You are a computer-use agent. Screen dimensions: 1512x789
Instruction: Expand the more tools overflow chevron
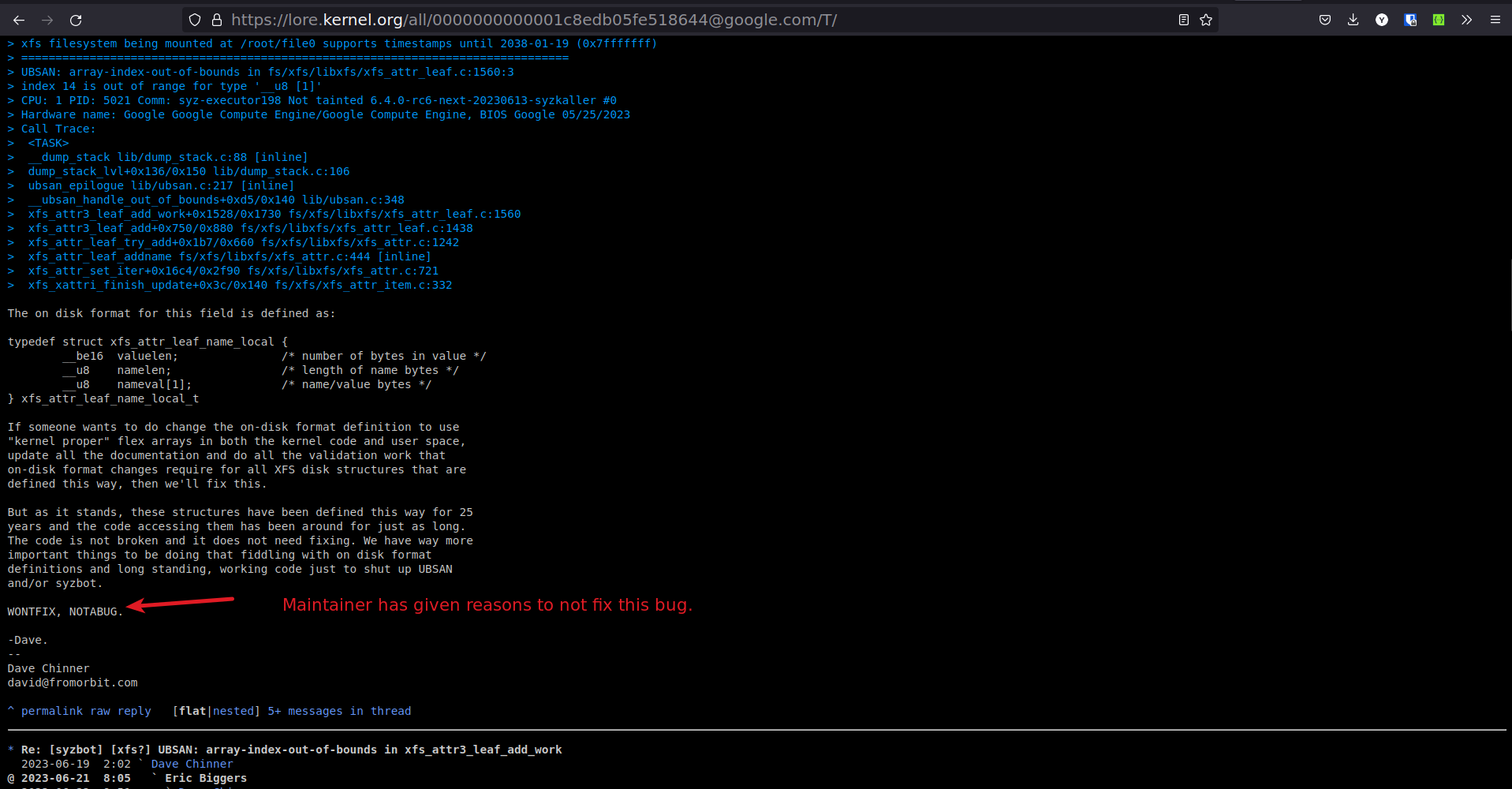[1467, 20]
